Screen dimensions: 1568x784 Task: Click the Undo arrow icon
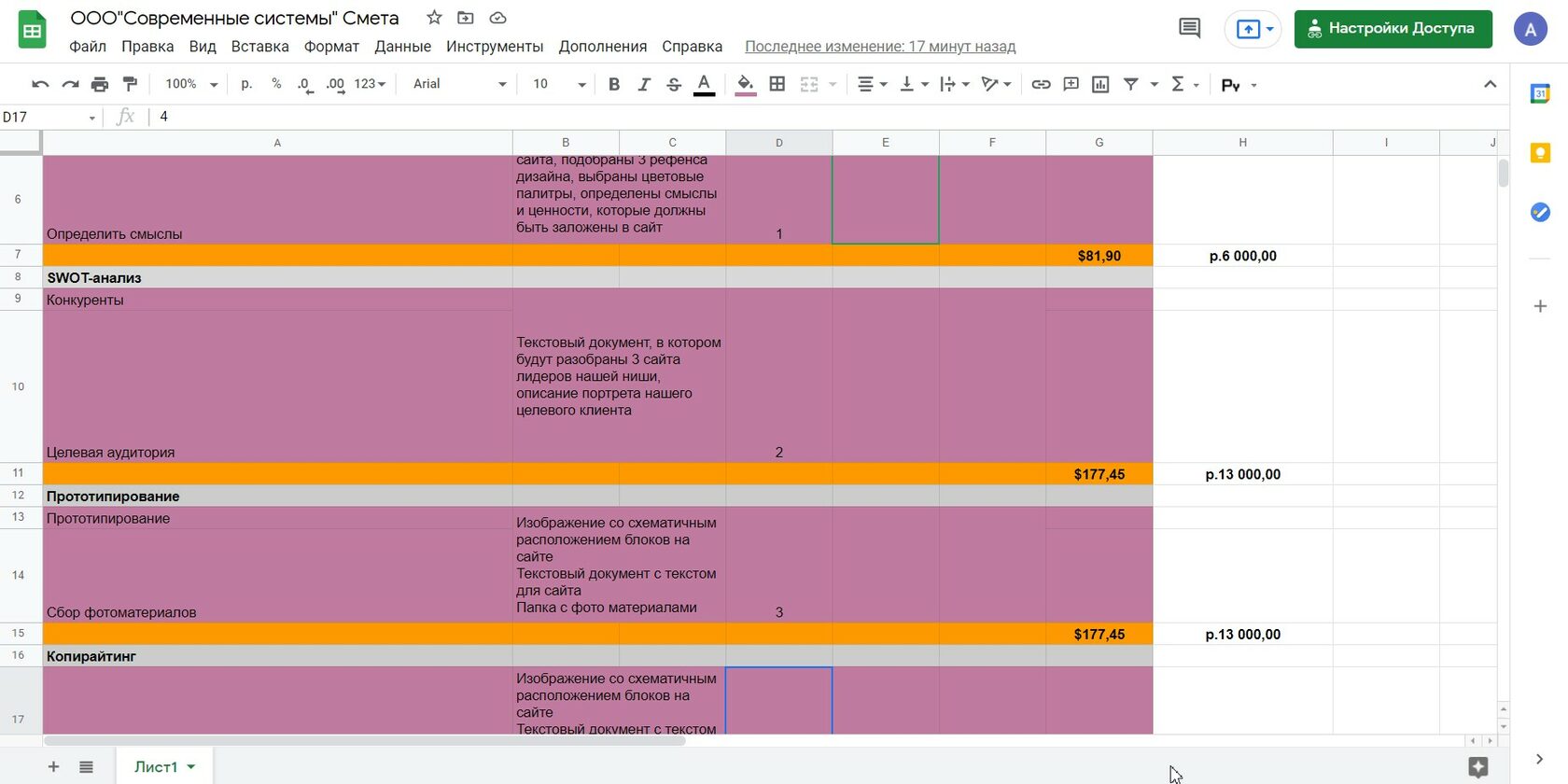pyautogui.click(x=40, y=84)
